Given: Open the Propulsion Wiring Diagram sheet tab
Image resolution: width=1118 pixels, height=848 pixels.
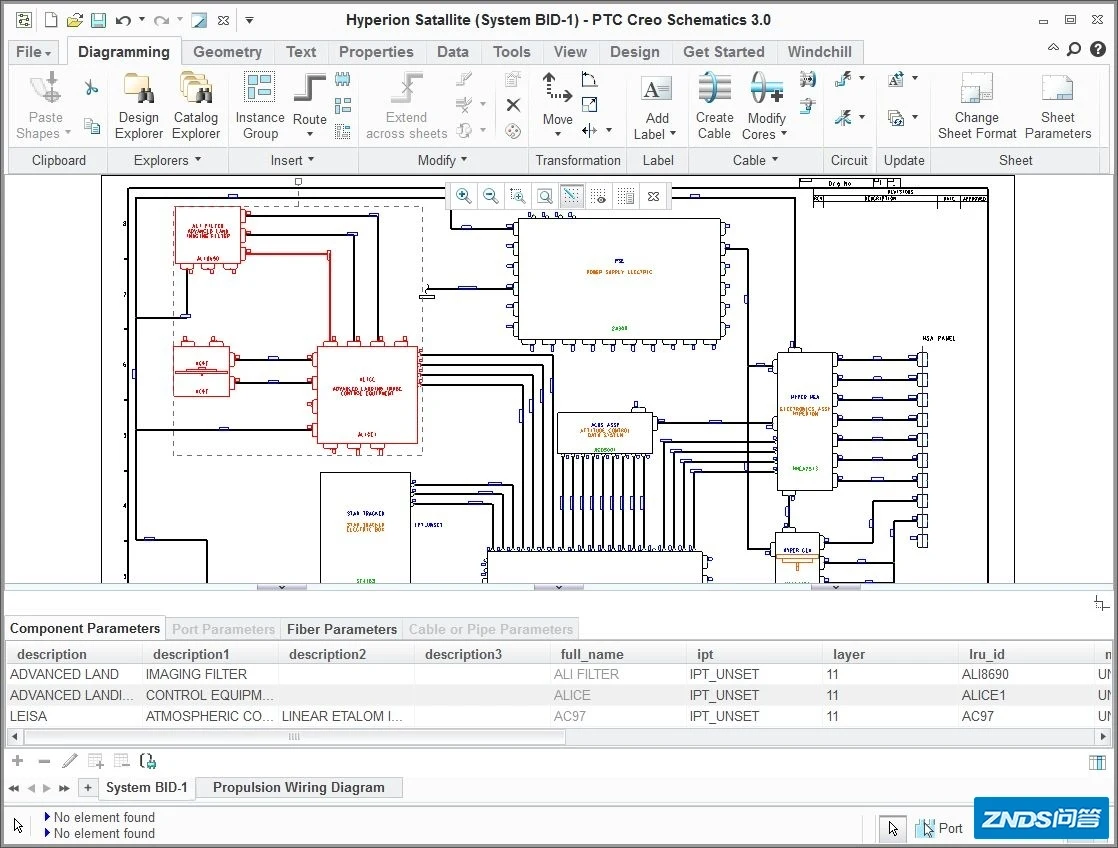Looking at the screenshot, I should pyautogui.click(x=298, y=787).
